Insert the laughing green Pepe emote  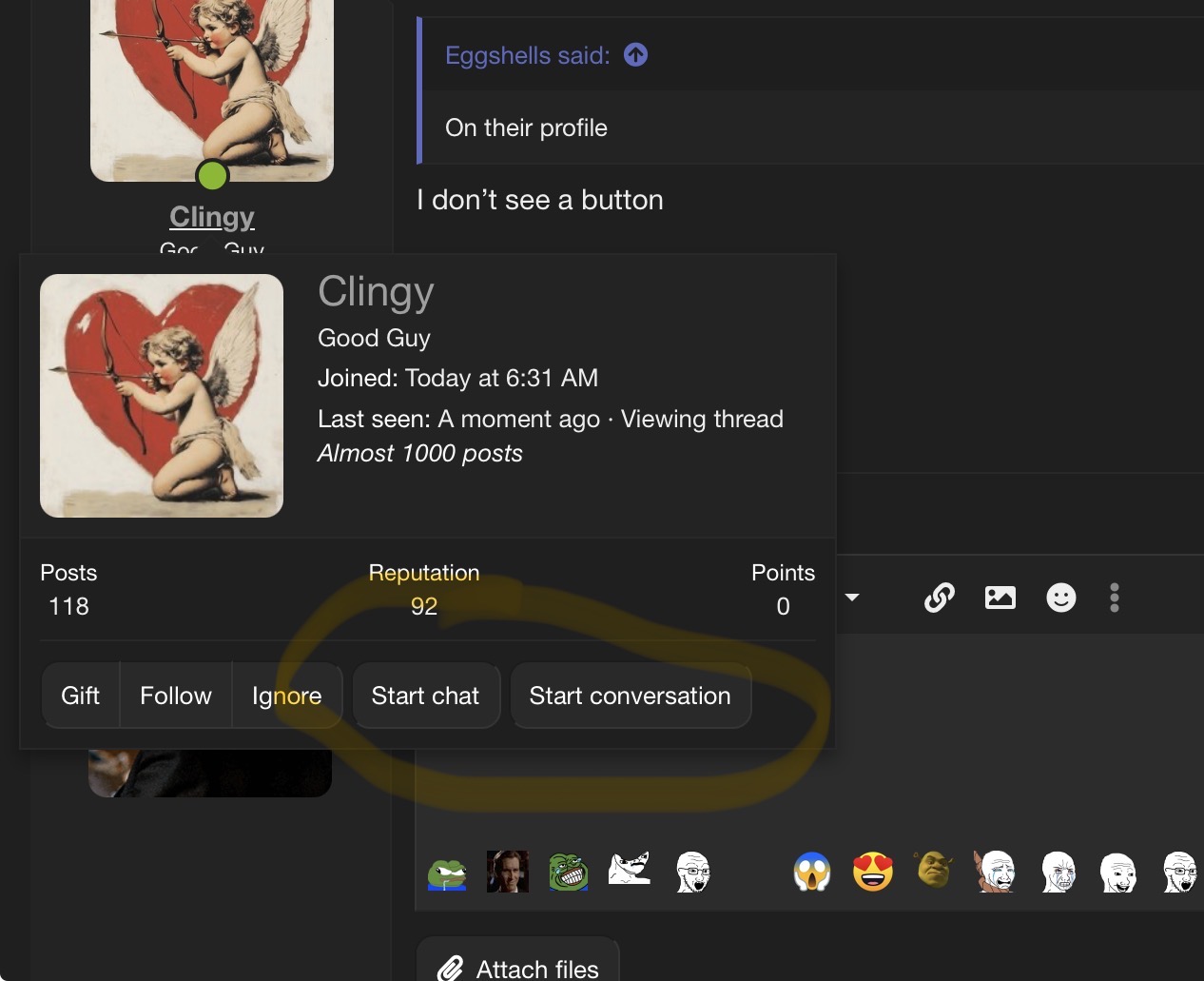(568, 872)
